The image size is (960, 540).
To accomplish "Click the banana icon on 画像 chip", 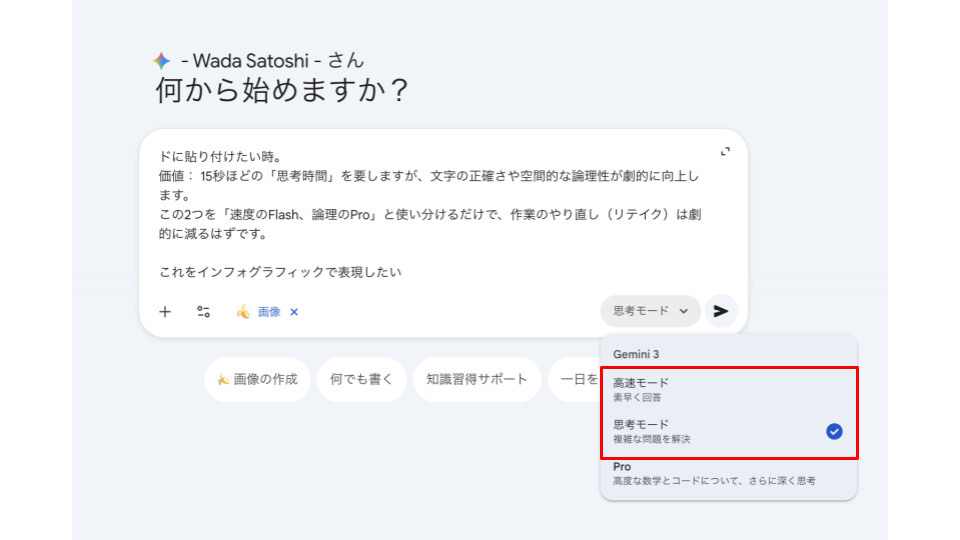I will (x=242, y=312).
